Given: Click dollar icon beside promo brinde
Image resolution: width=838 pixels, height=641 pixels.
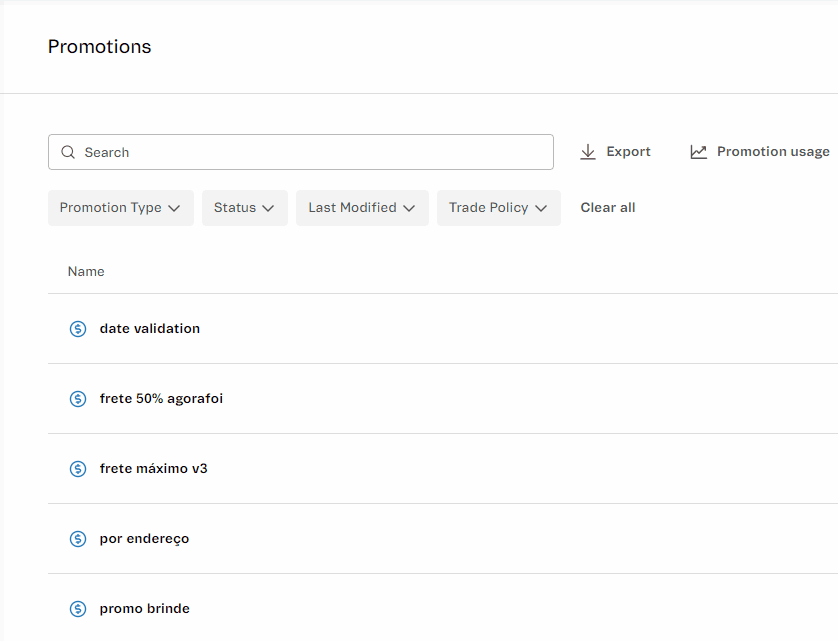Looking at the screenshot, I should 78,609.
